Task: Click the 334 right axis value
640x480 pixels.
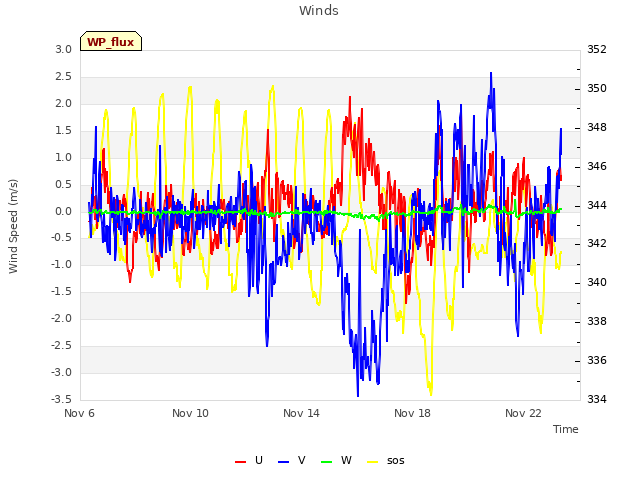Action: 597,399
